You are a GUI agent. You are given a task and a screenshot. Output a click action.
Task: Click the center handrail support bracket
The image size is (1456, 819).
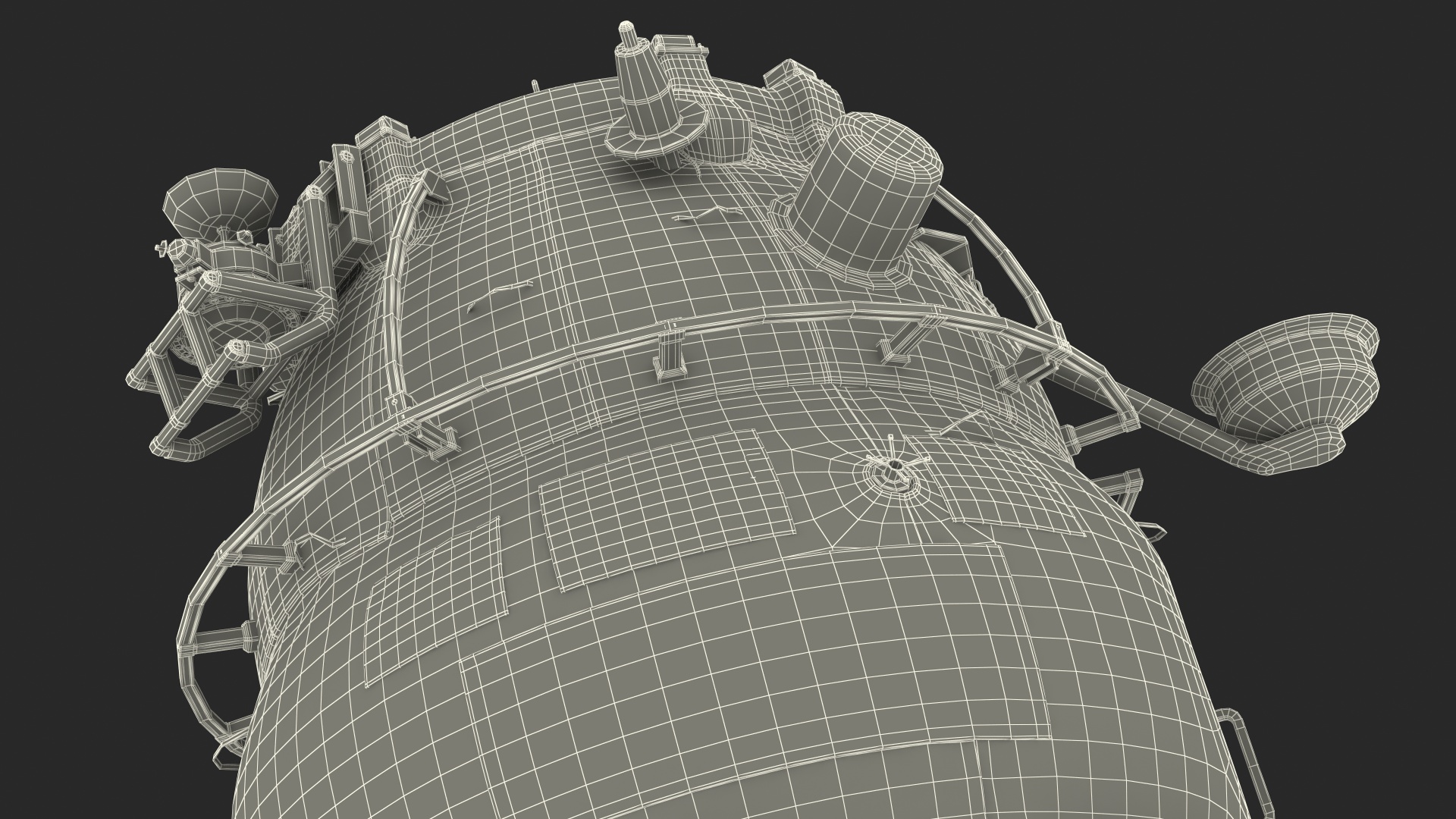click(670, 354)
